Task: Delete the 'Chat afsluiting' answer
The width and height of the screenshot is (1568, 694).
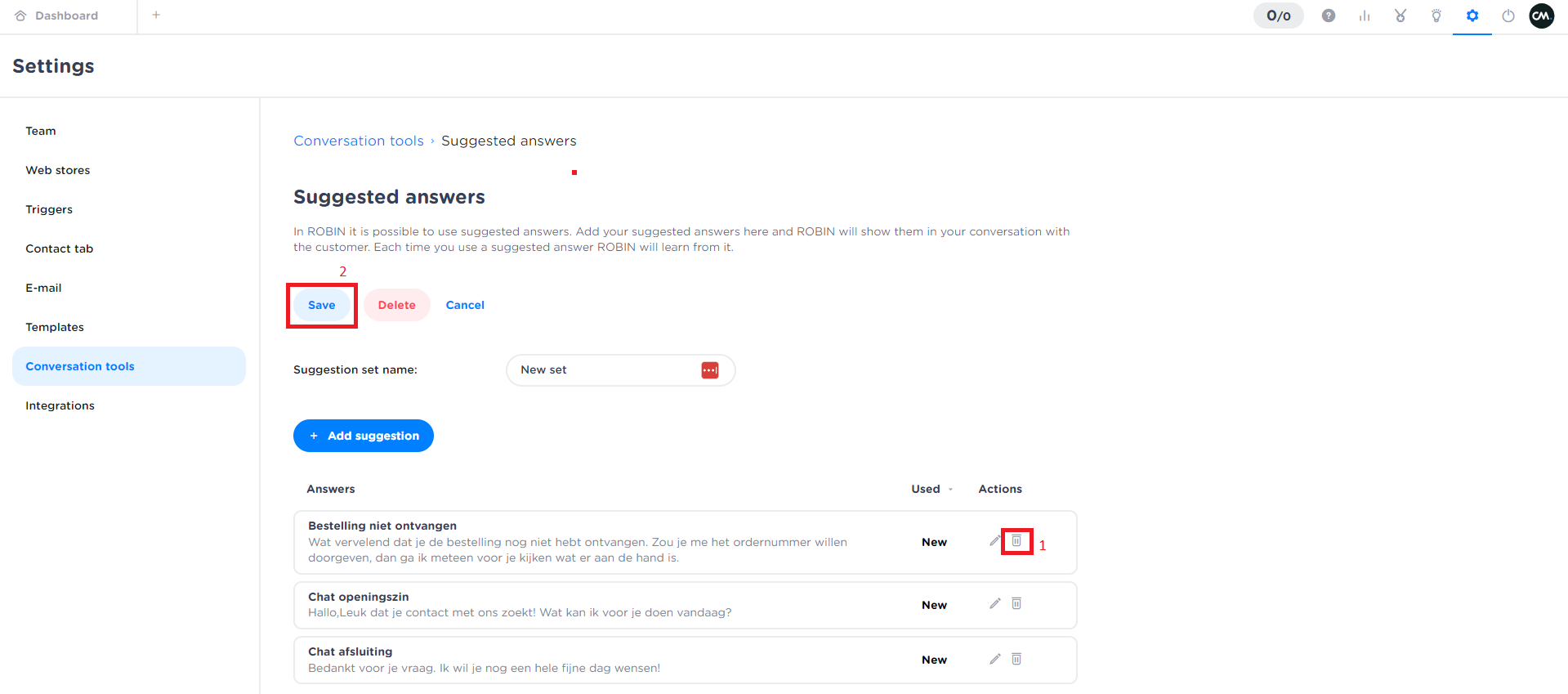Action: point(1016,659)
